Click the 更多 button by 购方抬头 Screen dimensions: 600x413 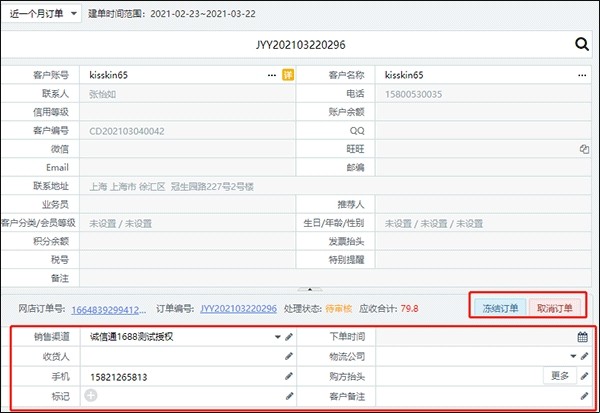click(560, 376)
